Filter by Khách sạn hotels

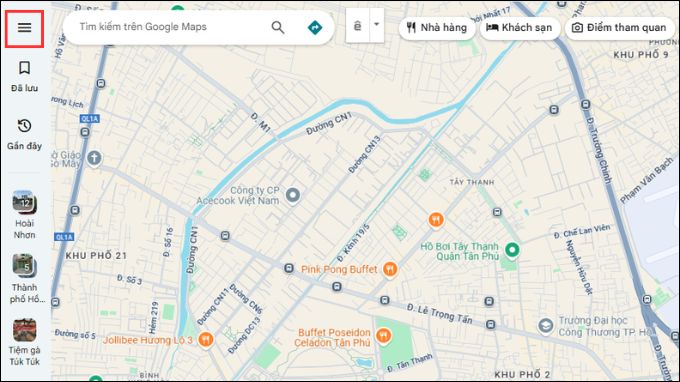[519, 28]
